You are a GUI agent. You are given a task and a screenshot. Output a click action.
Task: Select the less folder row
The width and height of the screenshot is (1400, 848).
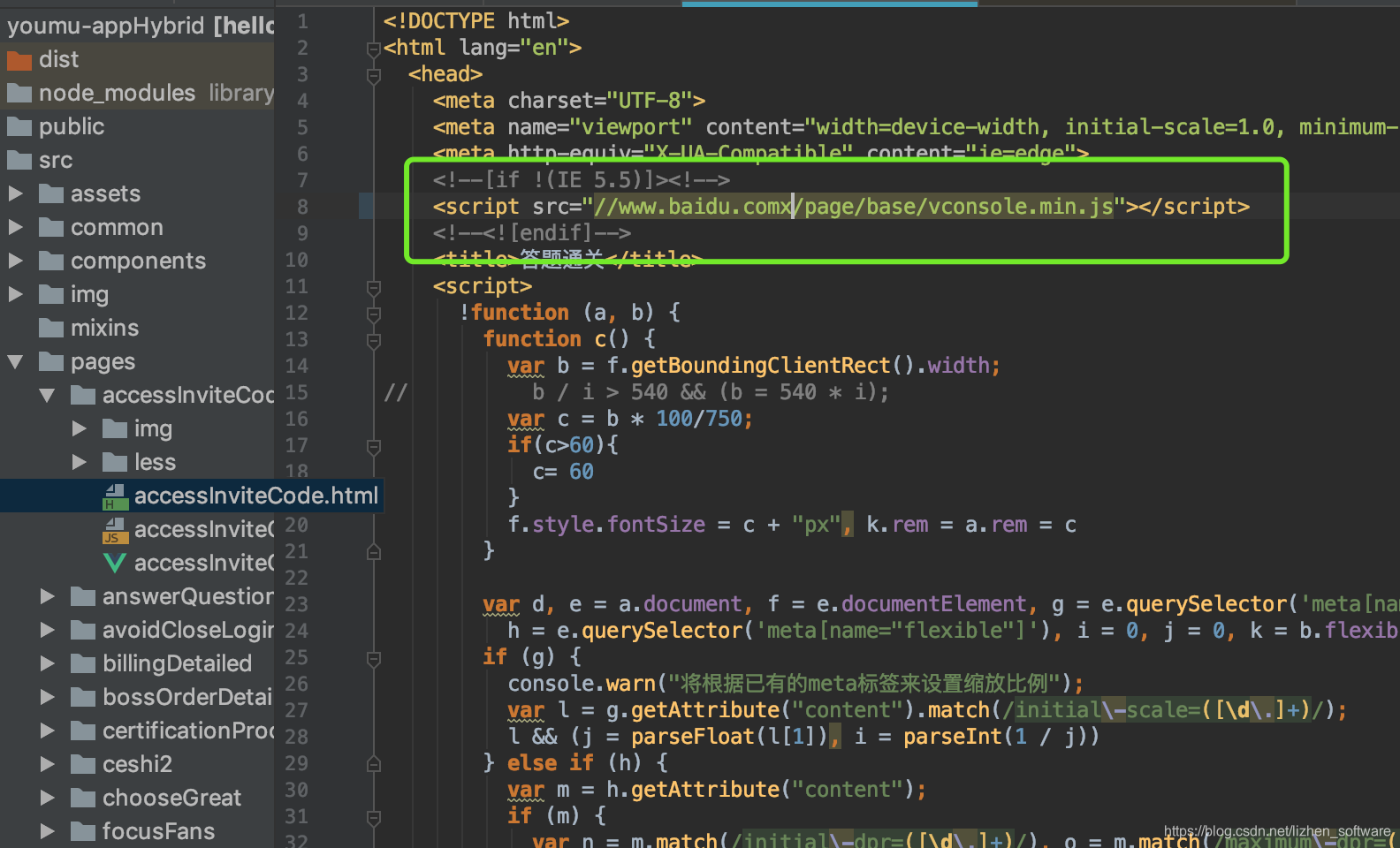coord(137,463)
